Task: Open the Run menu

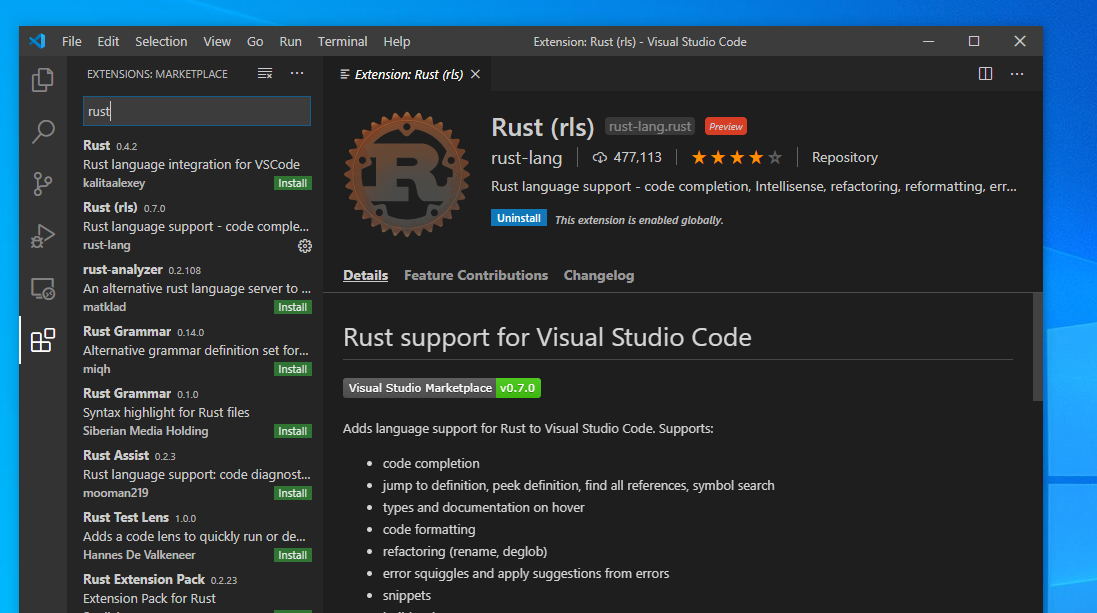Action: click(x=290, y=41)
